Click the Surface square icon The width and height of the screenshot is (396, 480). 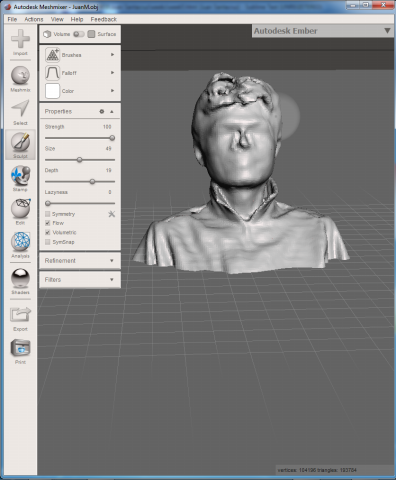pyautogui.click(x=91, y=34)
